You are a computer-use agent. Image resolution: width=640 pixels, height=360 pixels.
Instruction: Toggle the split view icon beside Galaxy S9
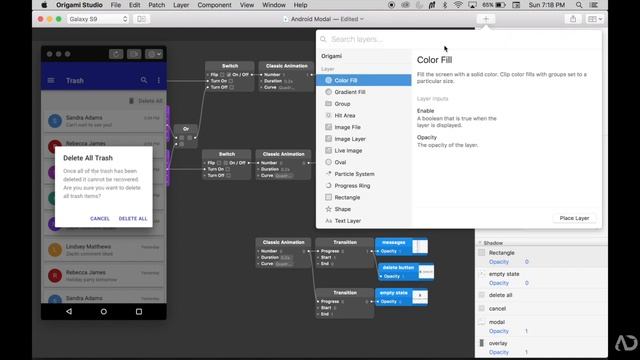click(x=141, y=19)
